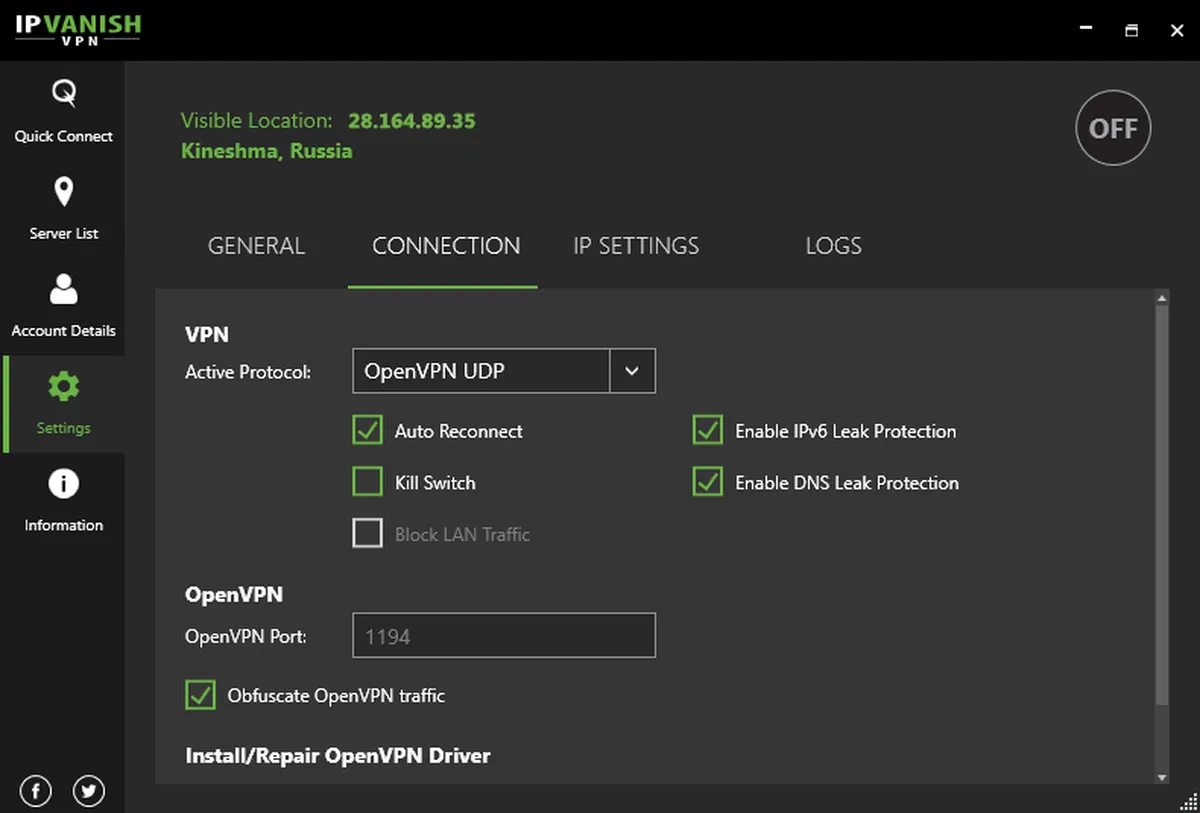Screen dimensions: 1200x813
Task: Uncheck Enable IPv6 Leak Protection
Action: [x=708, y=431]
